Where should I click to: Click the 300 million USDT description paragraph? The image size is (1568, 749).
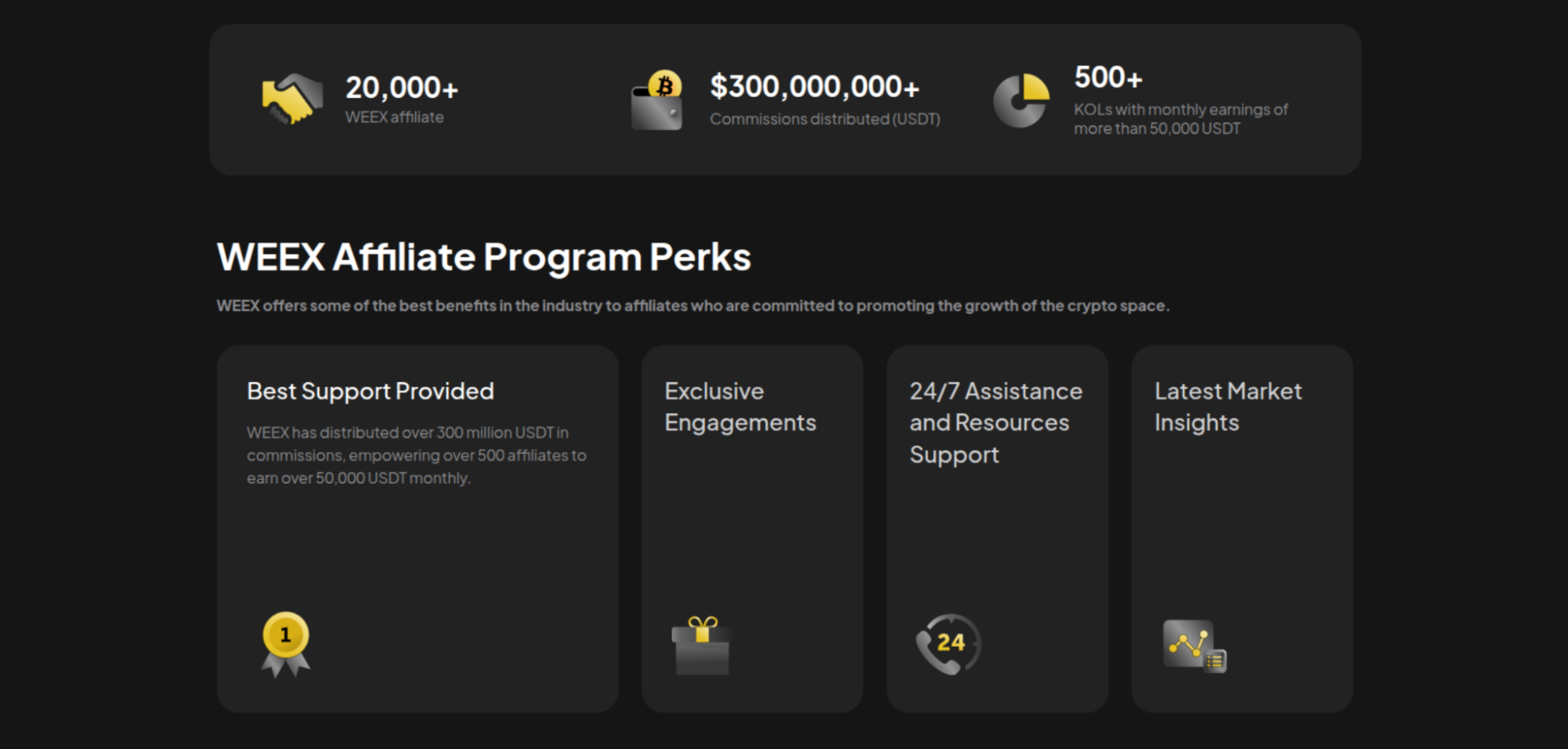(416, 455)
